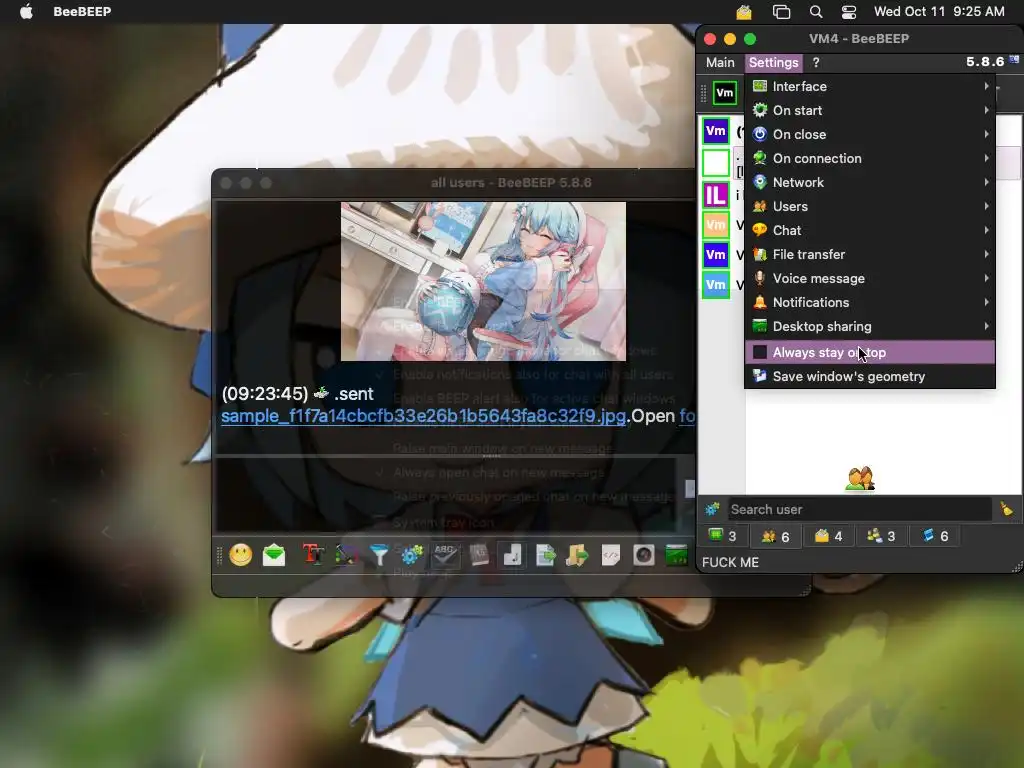This screenshot has height=768, width=1024.
Task: Open the Apple menu
Action: point(26,12)
